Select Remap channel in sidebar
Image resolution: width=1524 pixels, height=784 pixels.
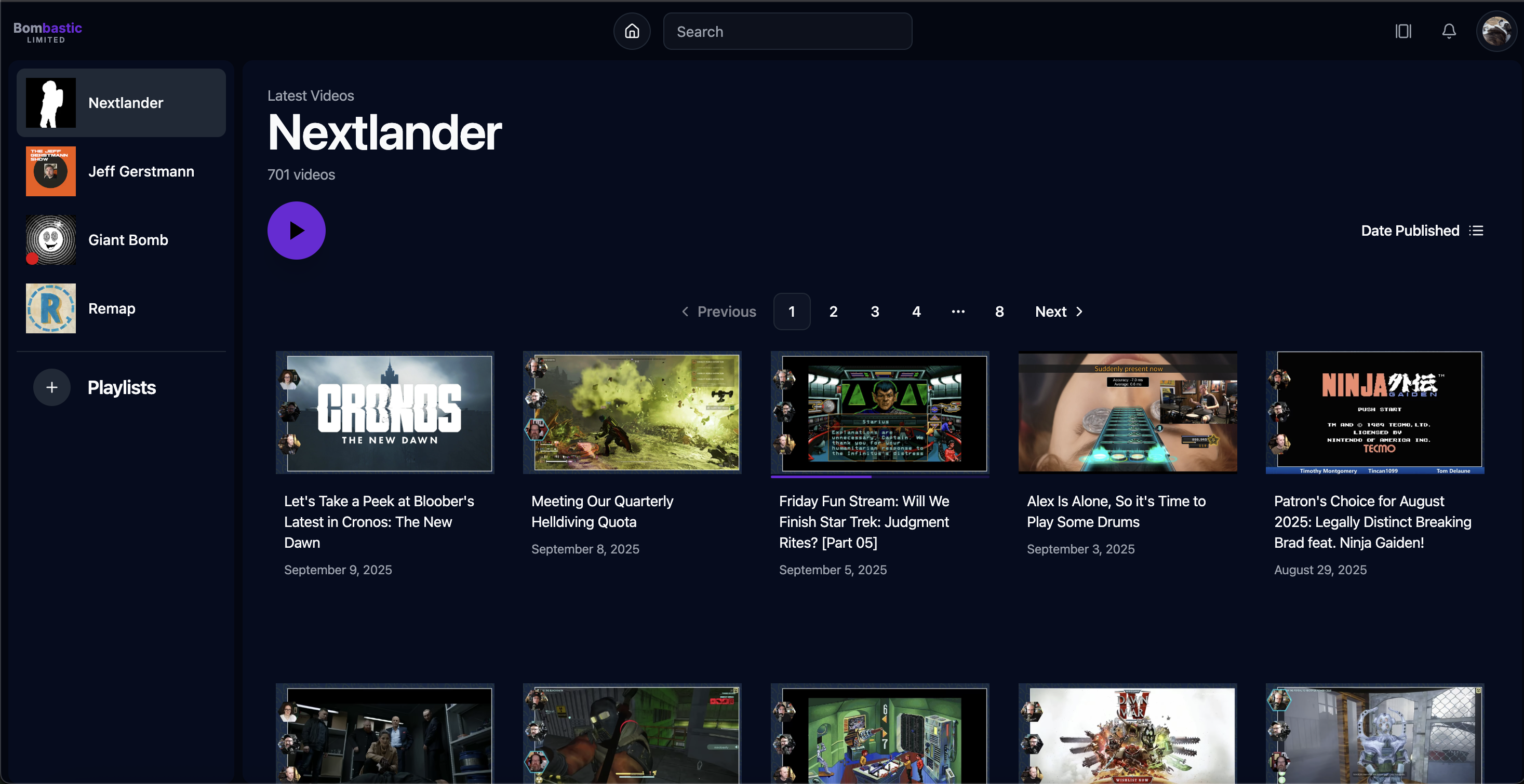click(x=121, y=308)
